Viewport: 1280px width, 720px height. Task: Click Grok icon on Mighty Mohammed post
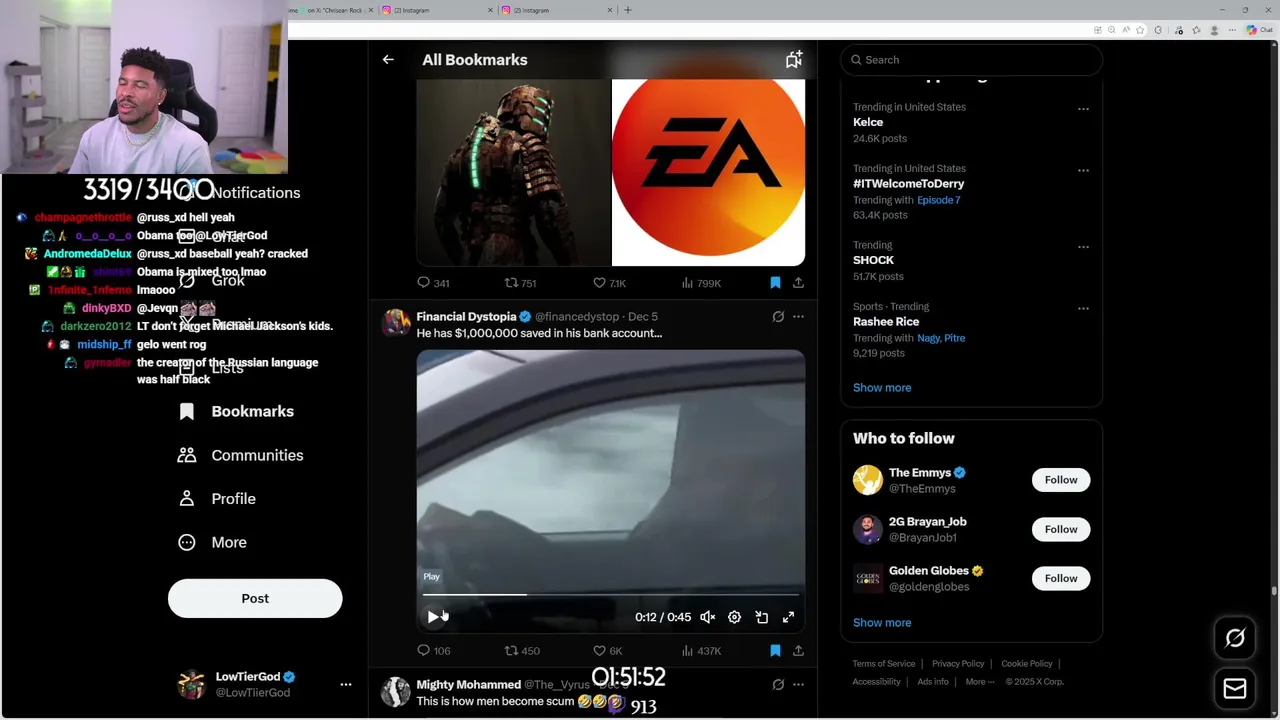(x=778, y=685)
